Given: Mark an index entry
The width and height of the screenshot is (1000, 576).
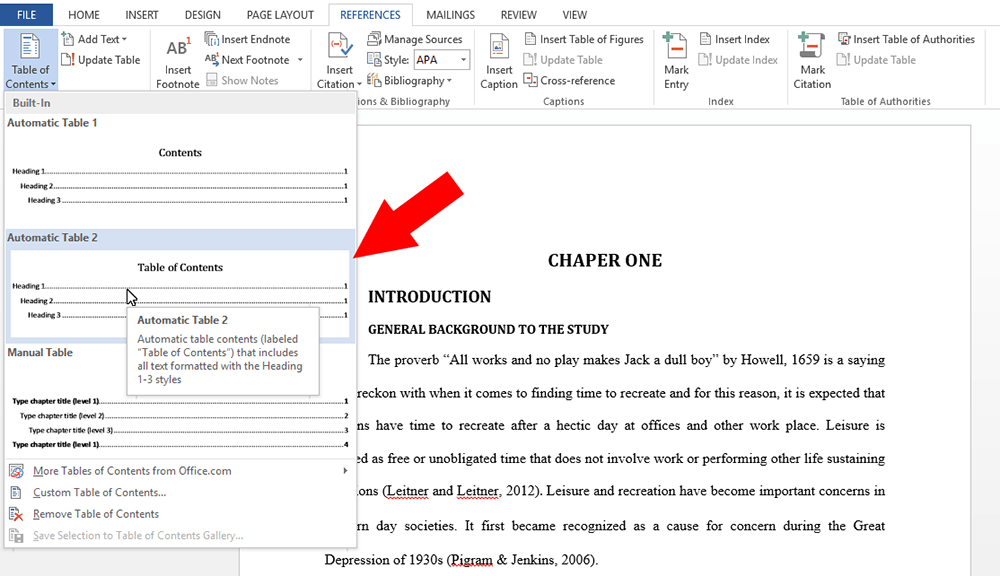Looking at the screenshot, I should 676,60.
